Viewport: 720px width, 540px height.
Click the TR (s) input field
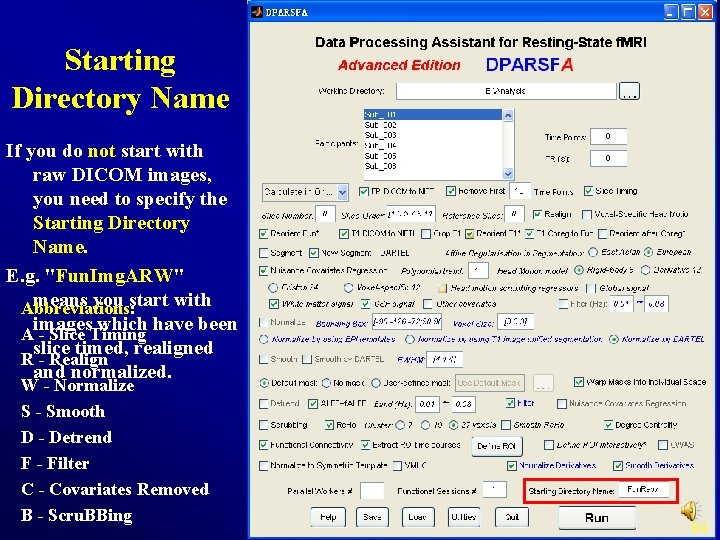click(x=608, y=158)
